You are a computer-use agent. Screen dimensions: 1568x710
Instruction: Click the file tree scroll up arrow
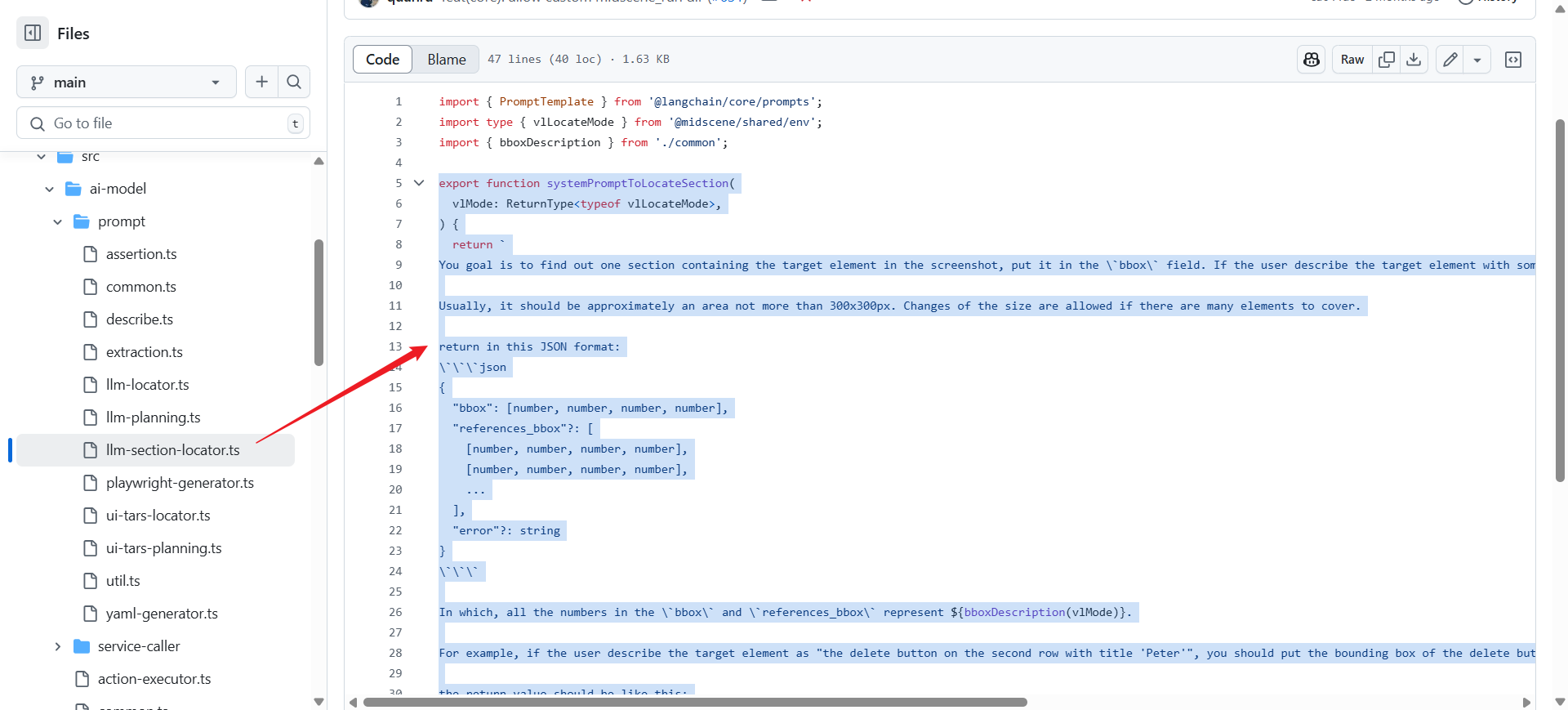tap(319, 161)
